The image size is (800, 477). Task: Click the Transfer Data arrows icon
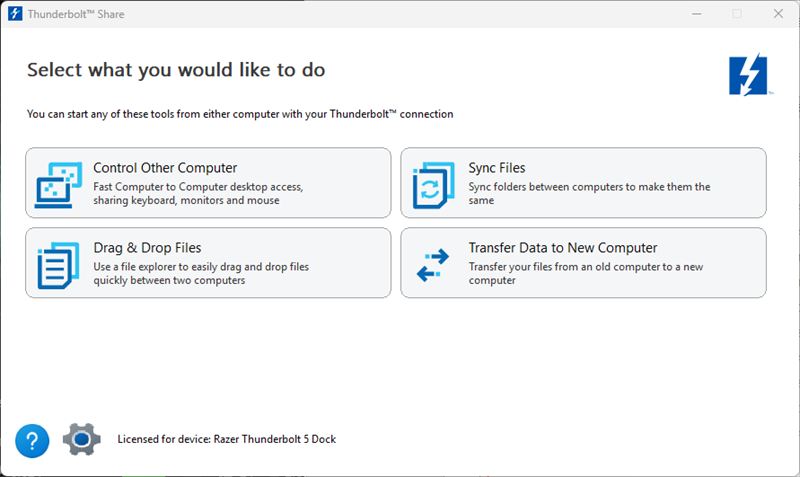tap(434, 263)
